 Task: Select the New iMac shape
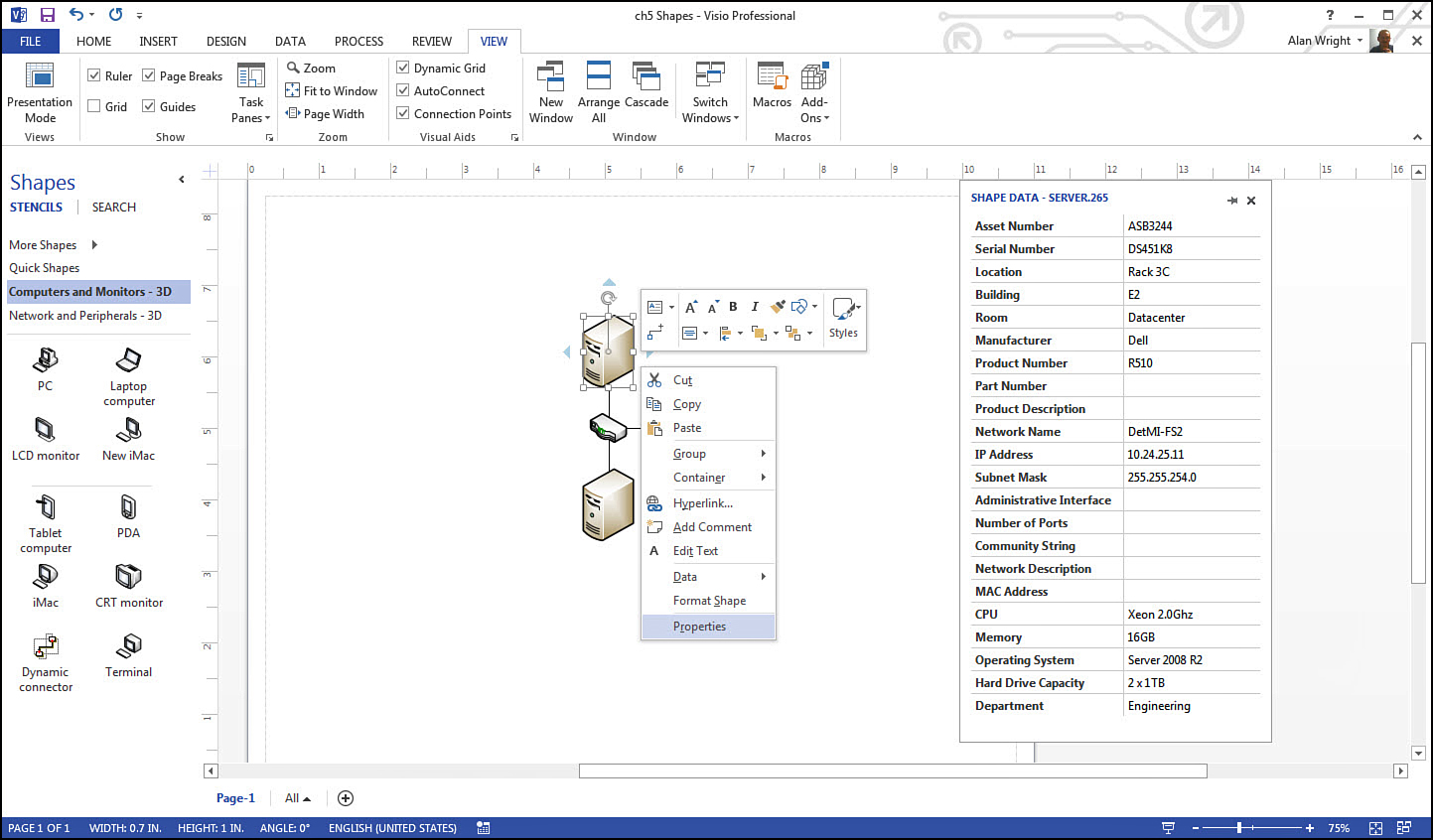(129, 439)
